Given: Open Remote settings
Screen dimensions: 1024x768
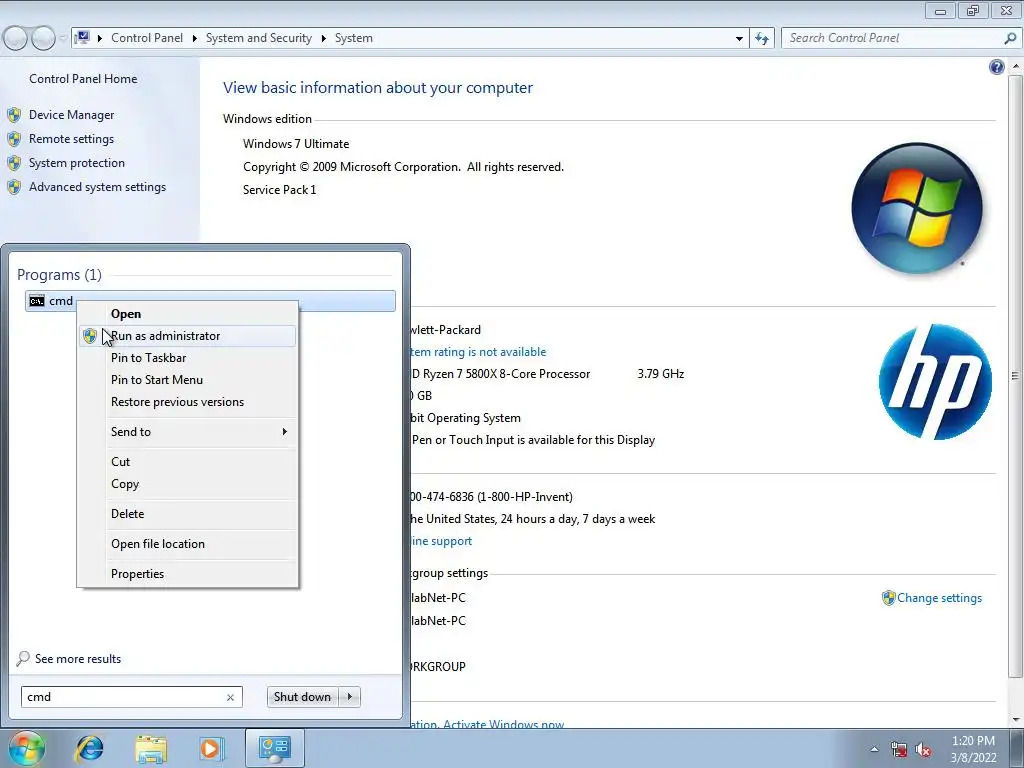Looking at the screenshot, I should (x=71, y=139).
